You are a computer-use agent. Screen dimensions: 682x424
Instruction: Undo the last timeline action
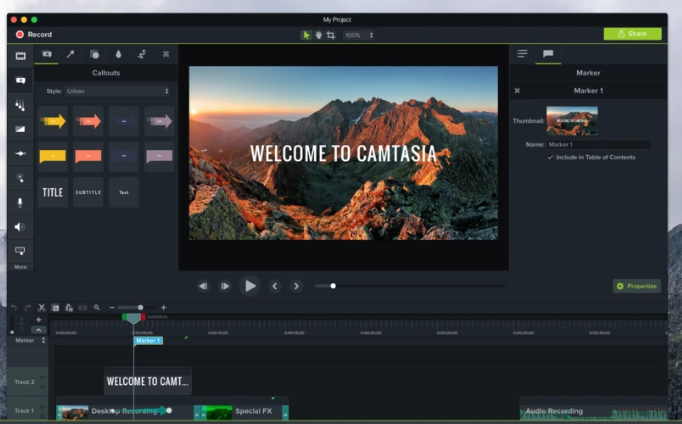(14, 308)
